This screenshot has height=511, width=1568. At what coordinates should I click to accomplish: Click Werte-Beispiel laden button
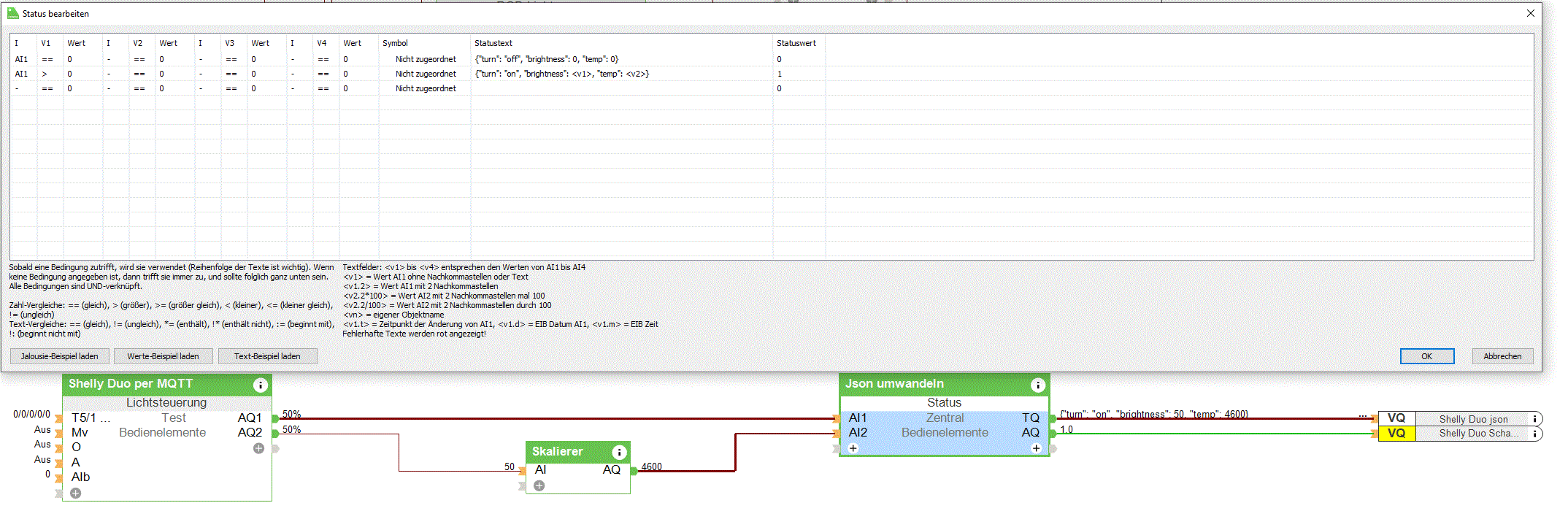click(163, 356)
